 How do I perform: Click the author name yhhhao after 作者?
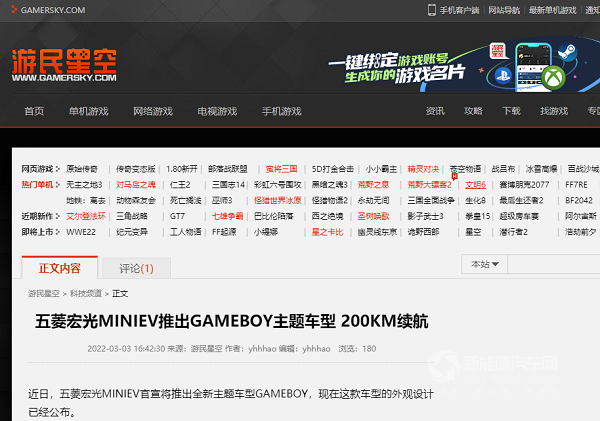coord(262,349)
